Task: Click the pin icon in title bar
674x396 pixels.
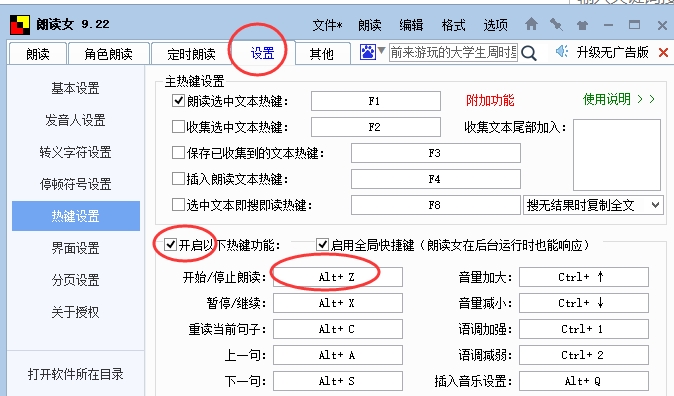Action: (x=556, y=25)
